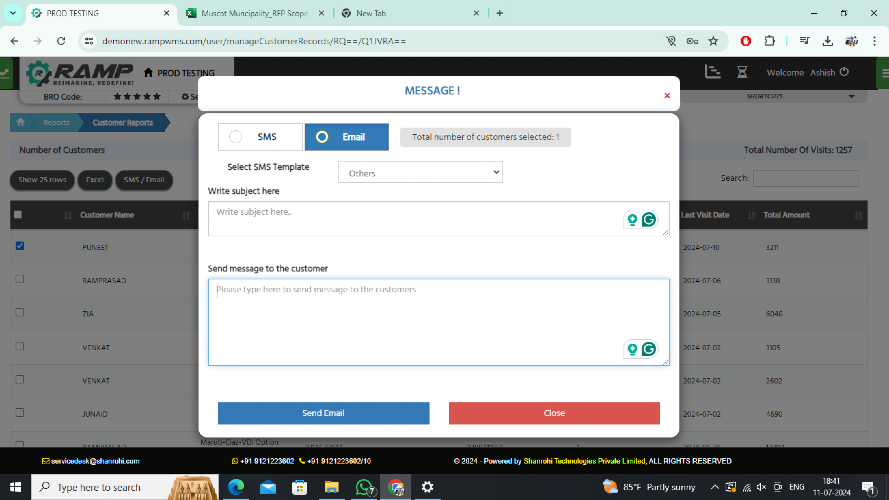Click the RAMP logo

coord(80,73)
